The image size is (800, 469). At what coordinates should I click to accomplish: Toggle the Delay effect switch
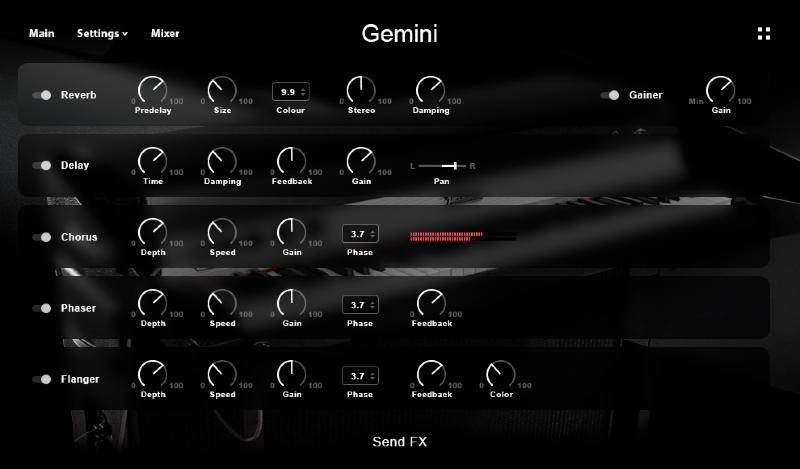[x=42, y=165]
